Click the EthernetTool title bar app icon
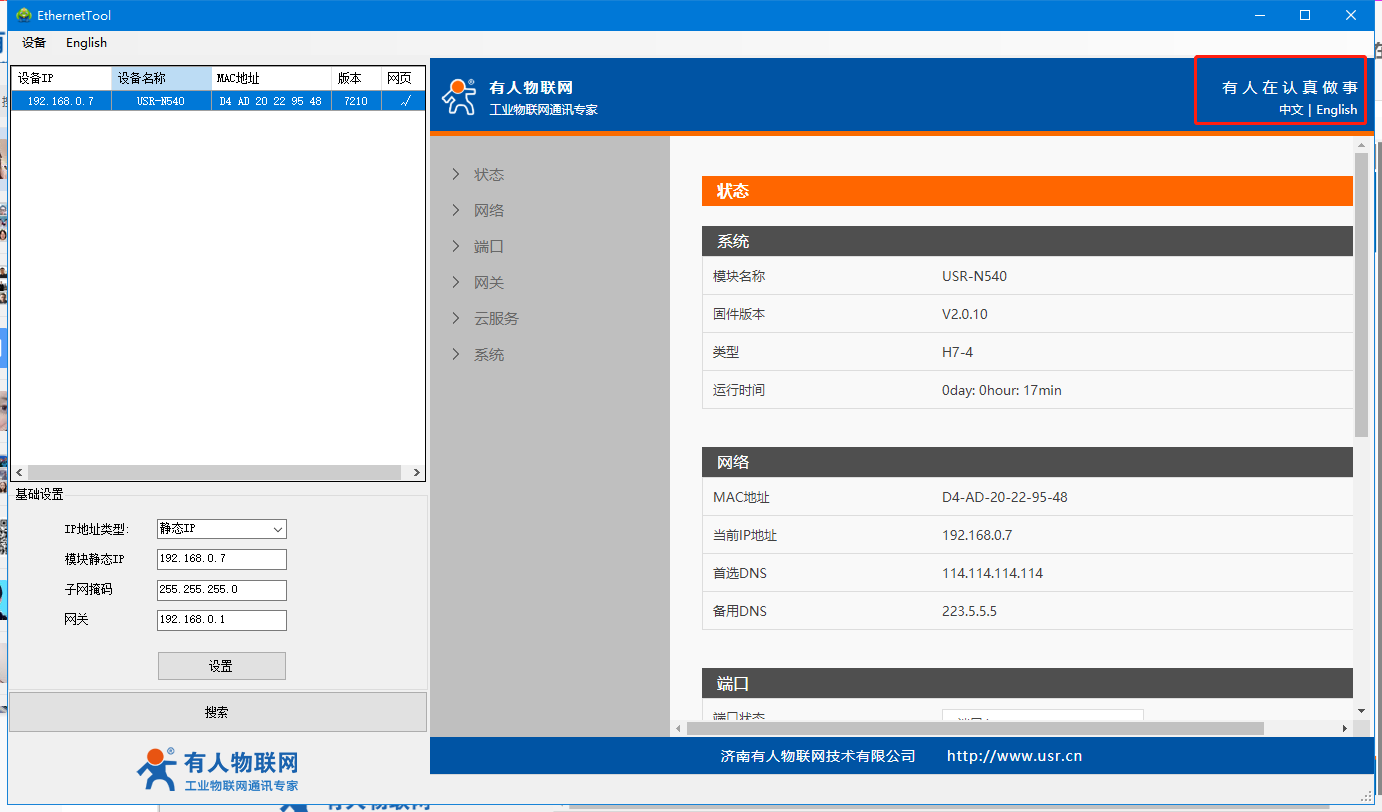The image size is (1382, 812). click(x=23, y=15)
